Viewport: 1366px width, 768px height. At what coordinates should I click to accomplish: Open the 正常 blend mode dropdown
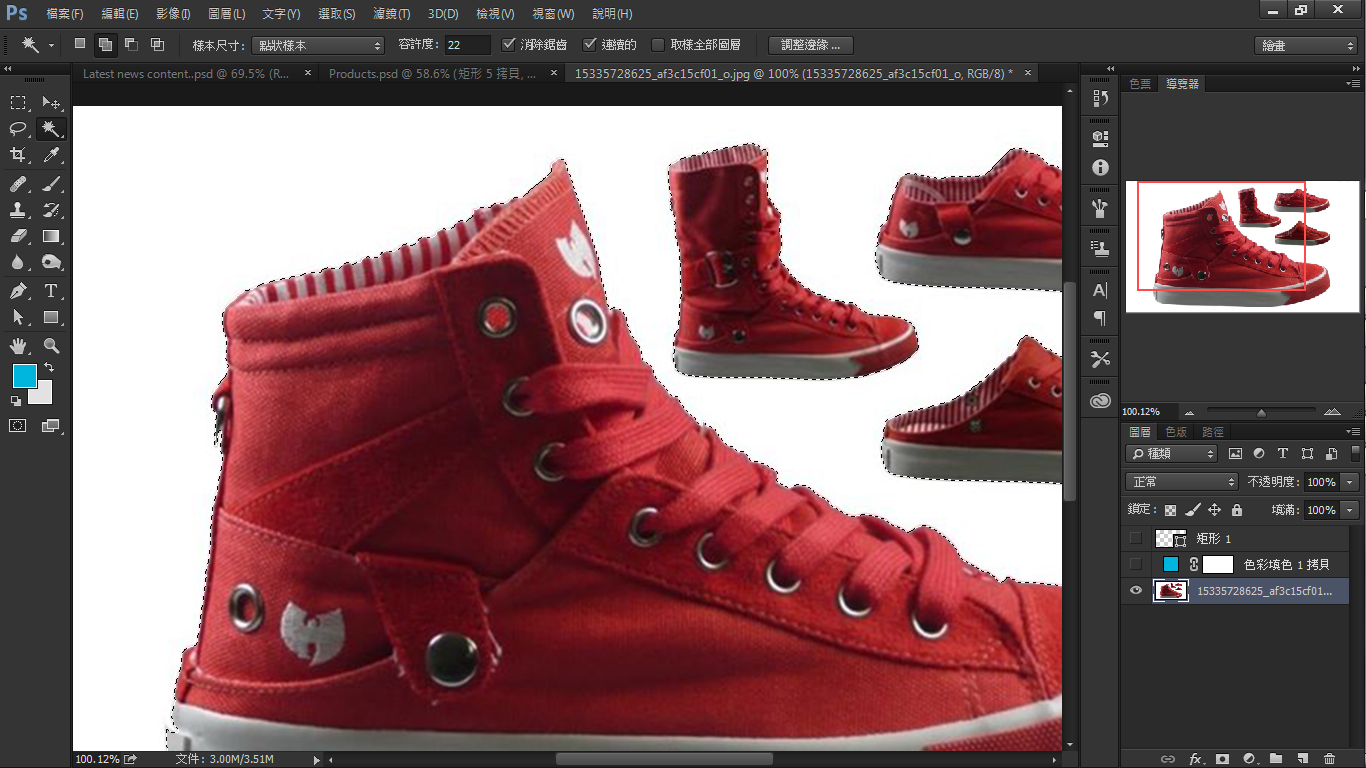coord(1182,482)
